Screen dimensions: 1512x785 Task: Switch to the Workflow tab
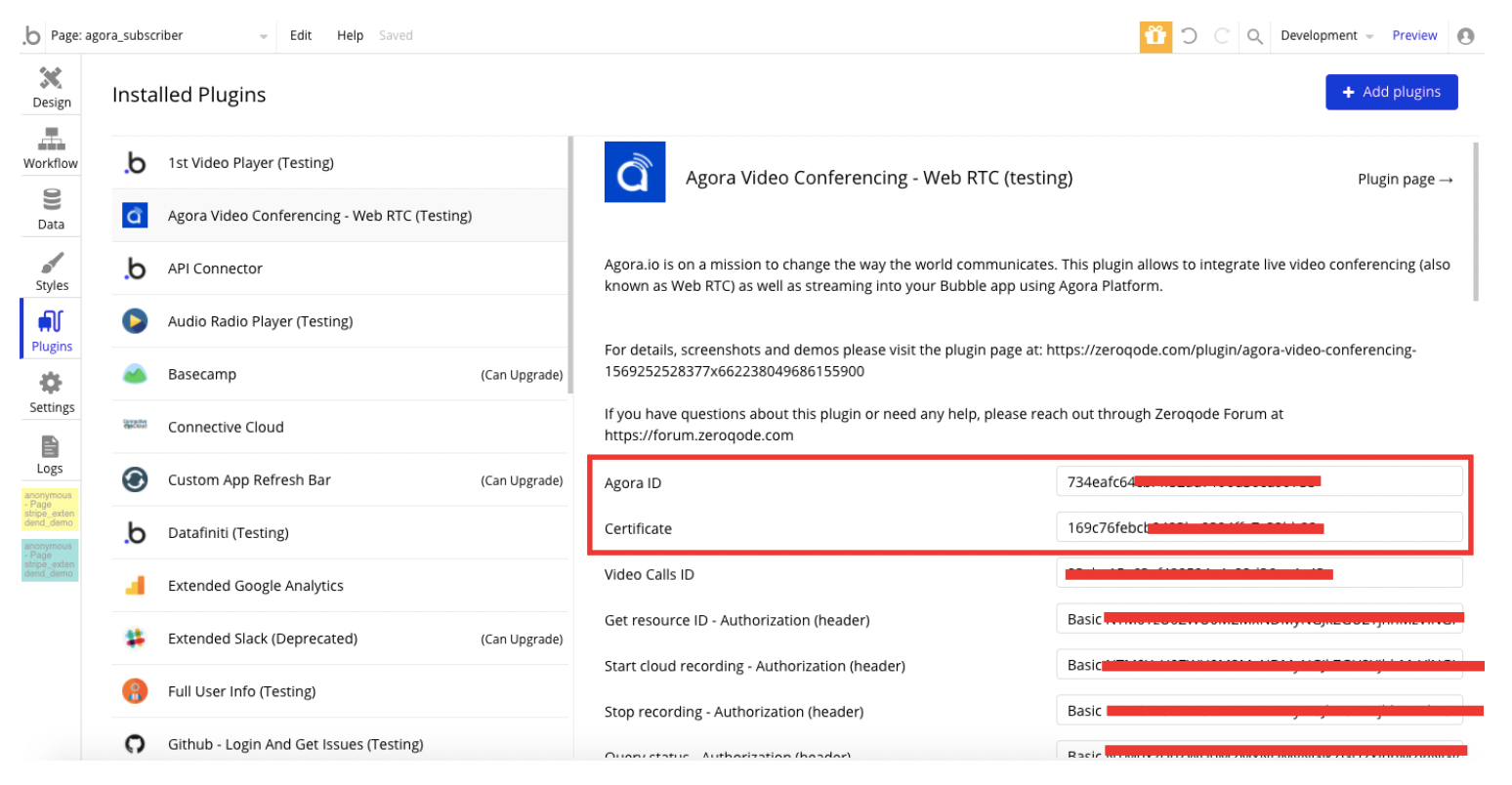[x=51, y=148]
